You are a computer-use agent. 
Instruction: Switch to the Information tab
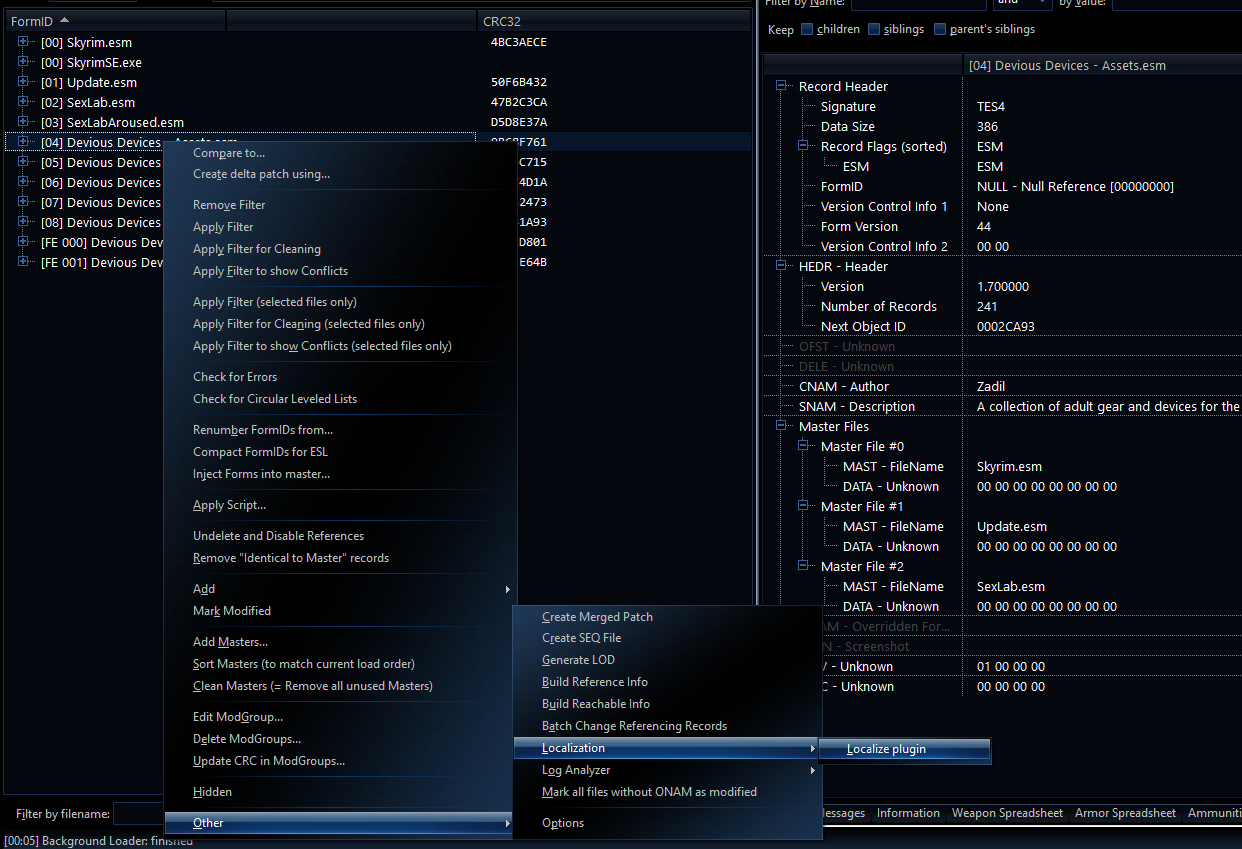click(x=908, y=813)
